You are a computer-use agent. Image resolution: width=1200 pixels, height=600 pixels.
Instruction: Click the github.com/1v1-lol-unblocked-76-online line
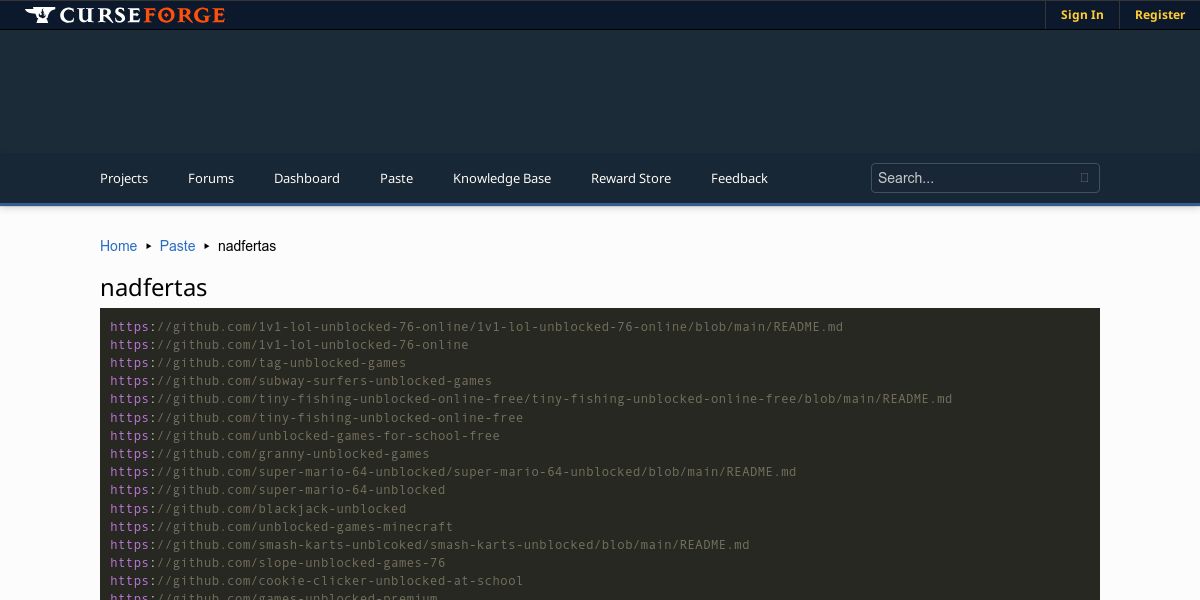(289, 345)
